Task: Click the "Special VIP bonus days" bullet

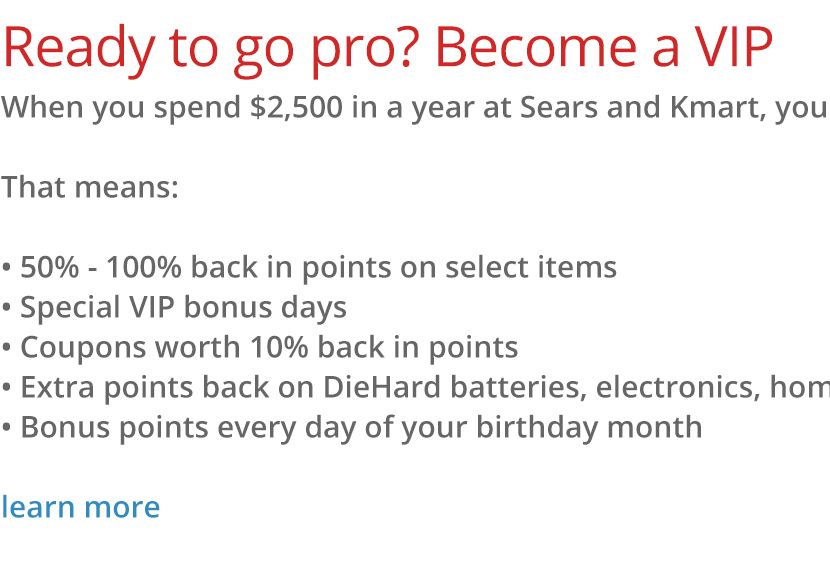Action: [183, 307]
